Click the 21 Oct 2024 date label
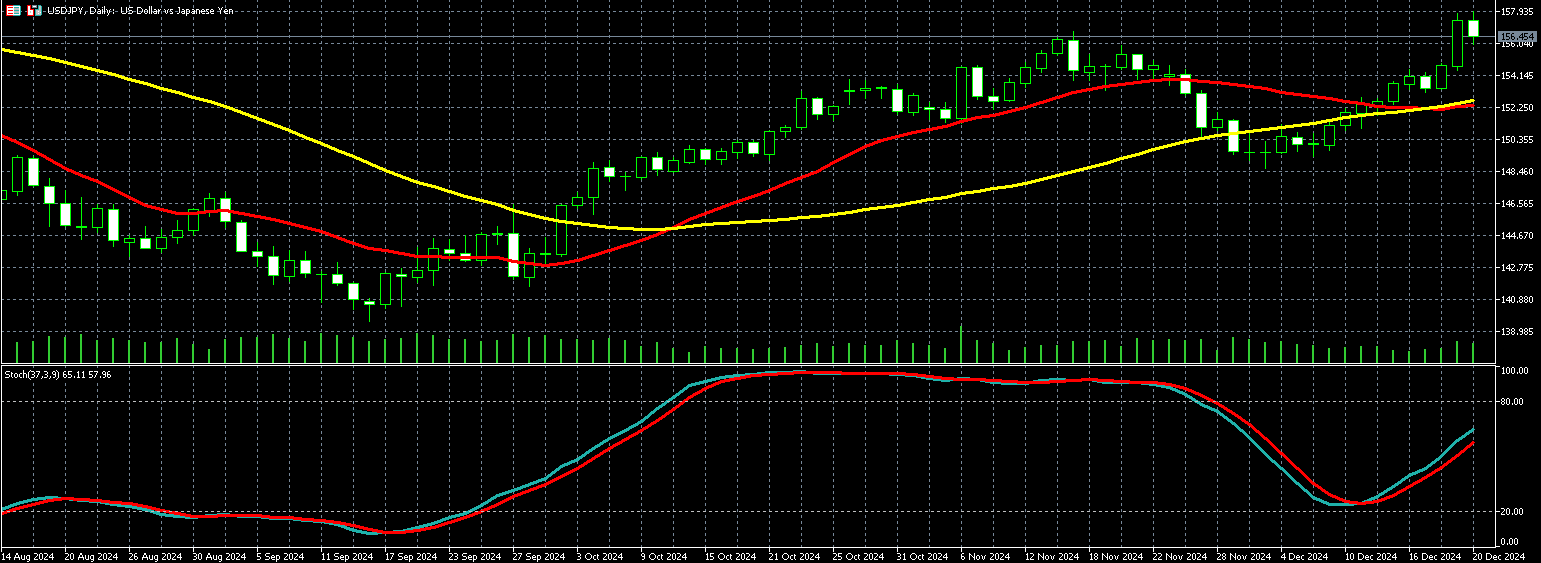Viewport: 1541px width, 563px height. pyautogui.click(x=793, y=556)
